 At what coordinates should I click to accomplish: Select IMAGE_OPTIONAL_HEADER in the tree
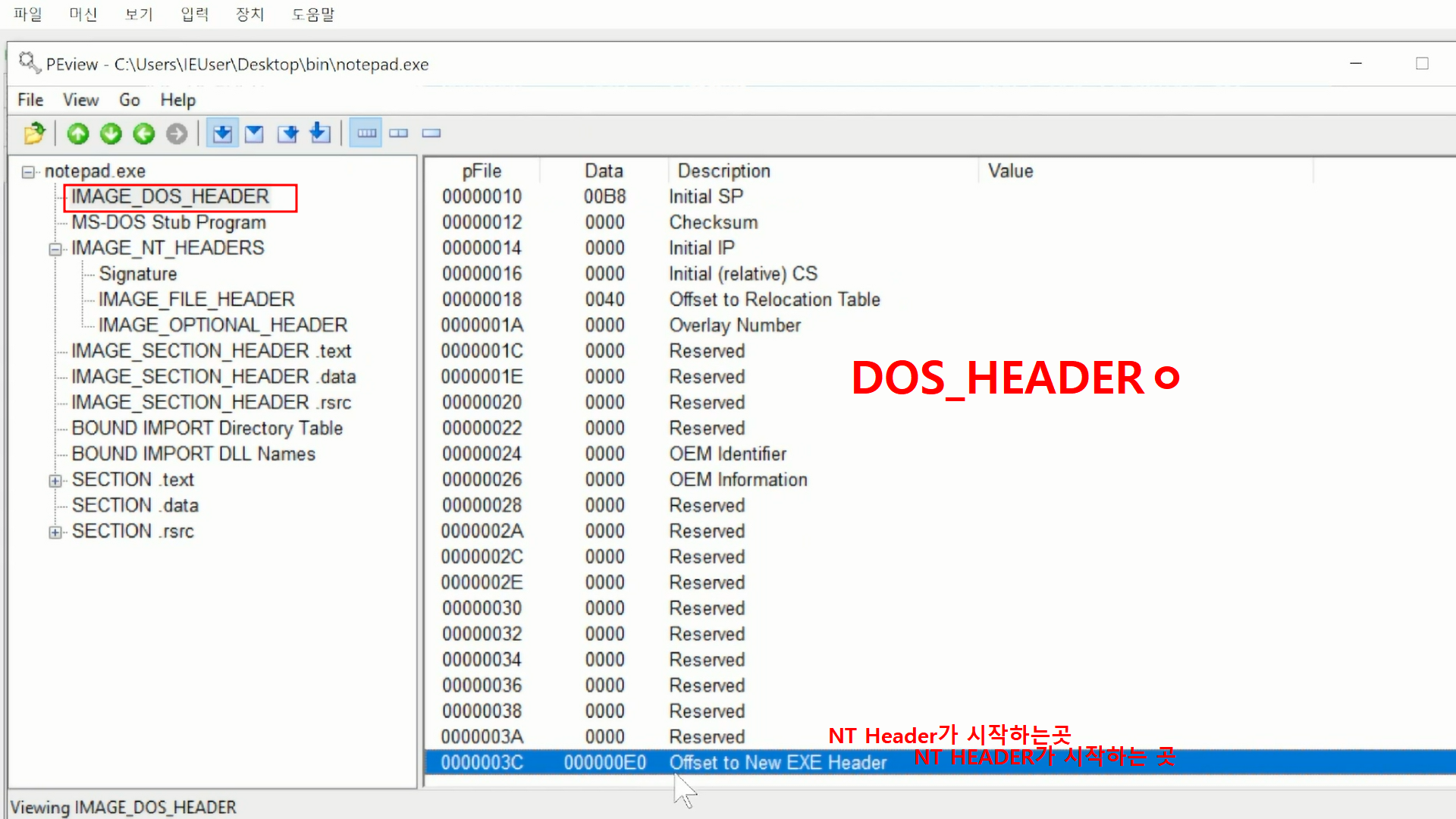223,326
